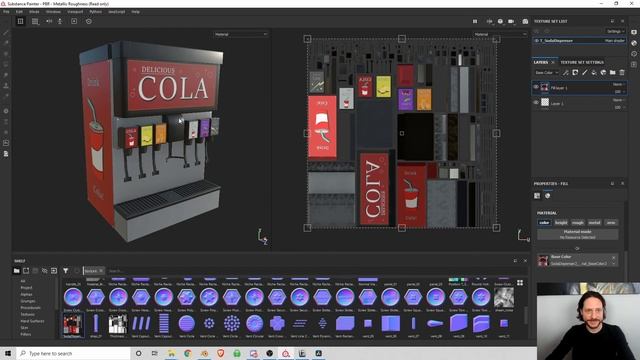Add a fill layer via bucket icon
Viewport: 640px width, 360px height.
594,73
